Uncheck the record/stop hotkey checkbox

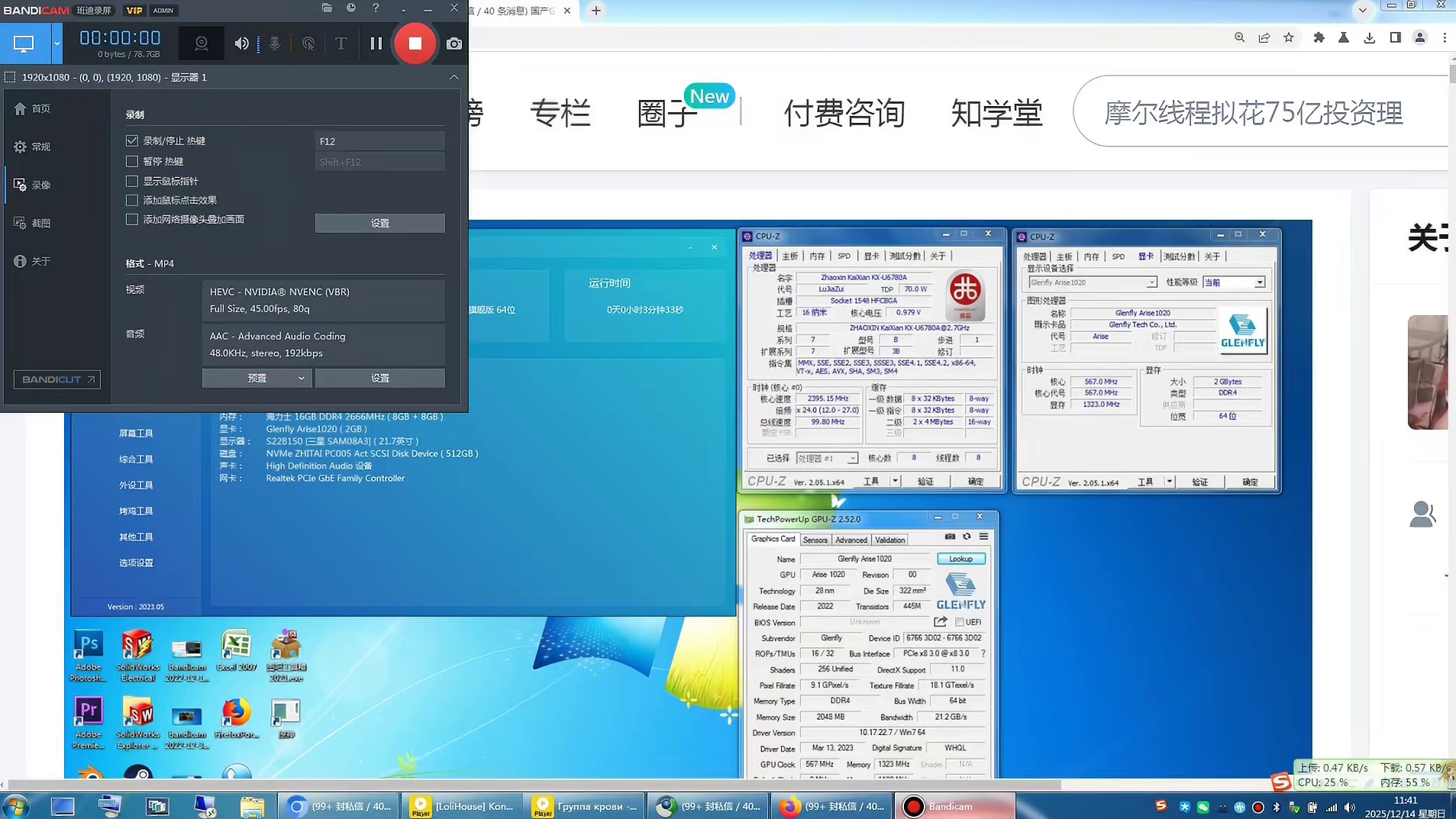132,141
